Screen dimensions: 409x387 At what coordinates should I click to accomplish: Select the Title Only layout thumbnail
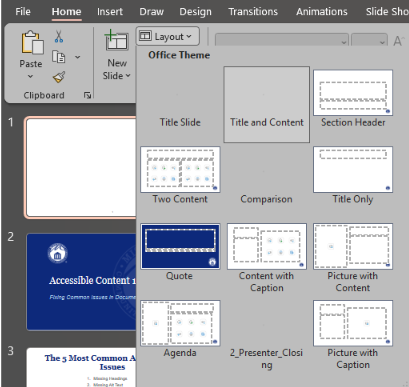tap(353, 169)
